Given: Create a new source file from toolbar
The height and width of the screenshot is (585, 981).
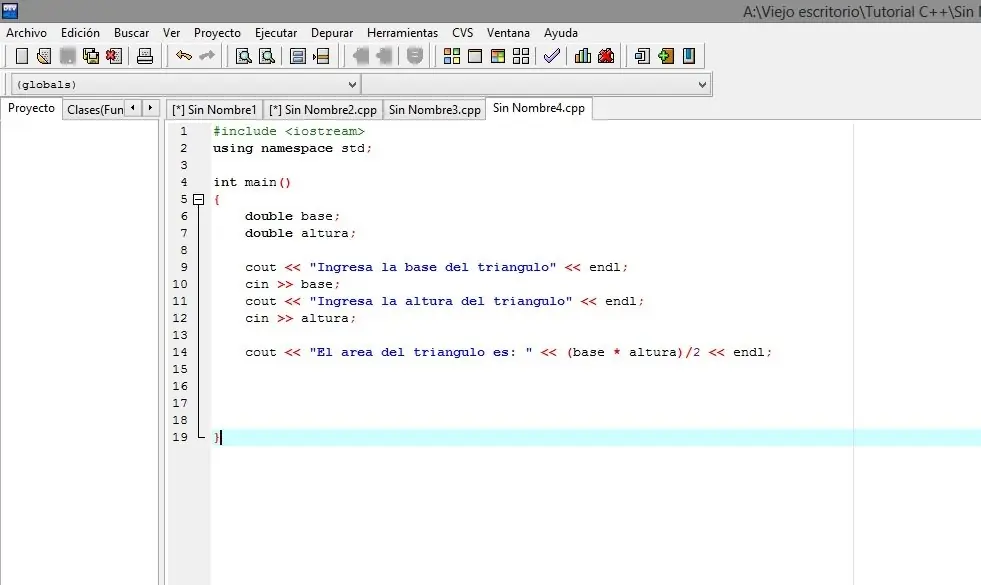Looking at the screenshot, I should [22, 56].
